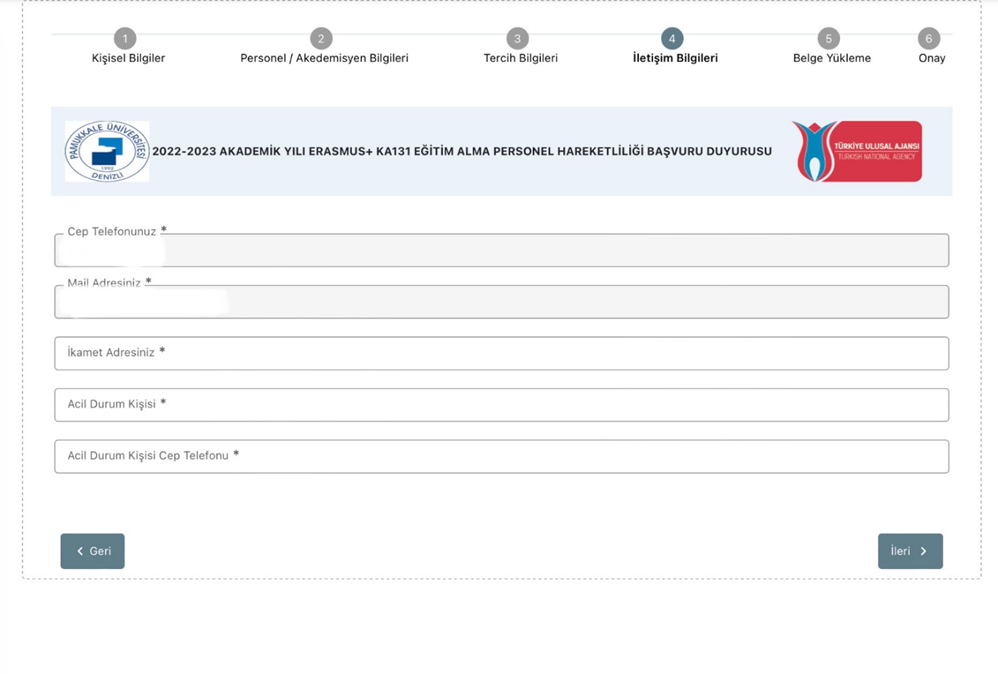Click step 2 circle icon
The image size is (998, 674).
pos(321,39)
